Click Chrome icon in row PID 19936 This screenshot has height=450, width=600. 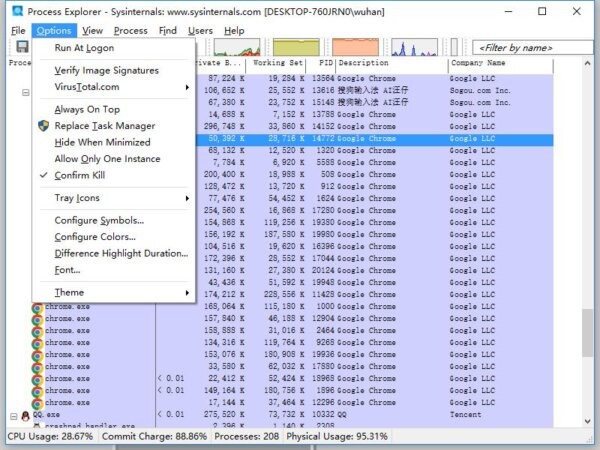coord(37,355)
